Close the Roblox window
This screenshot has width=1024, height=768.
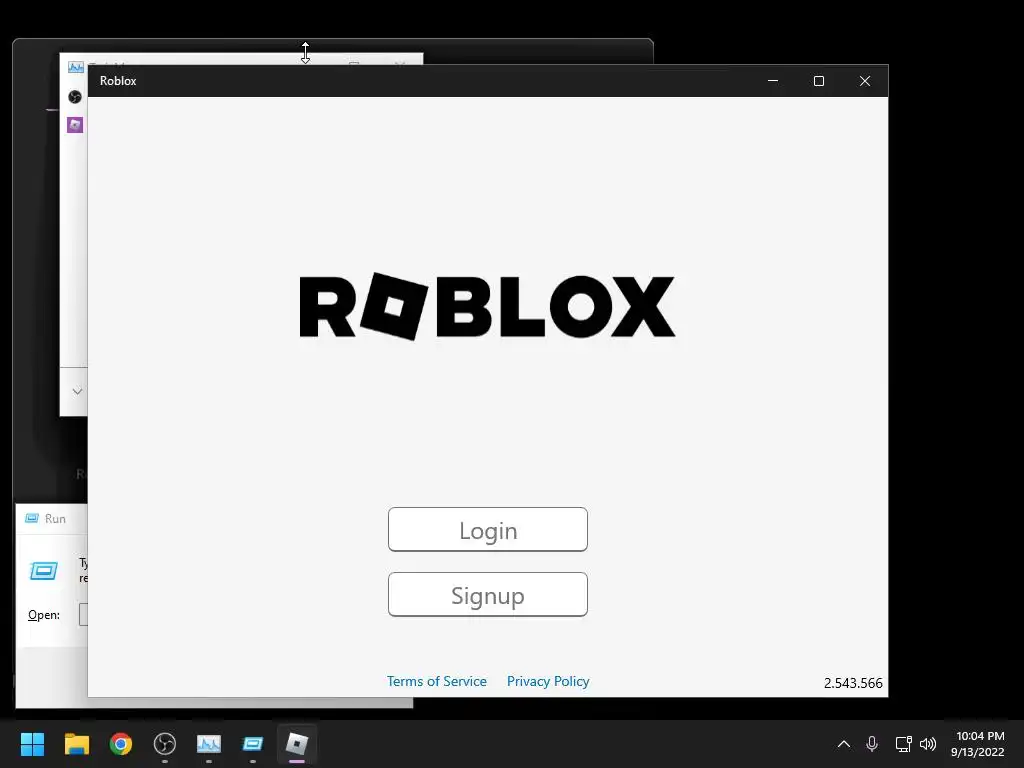coord(865,81)
